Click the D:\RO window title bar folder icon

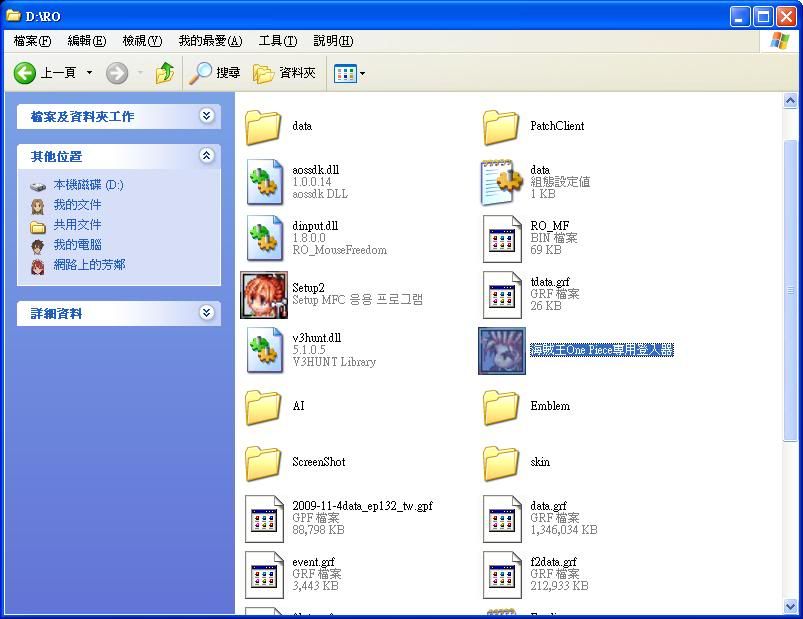tap(13, 15)
